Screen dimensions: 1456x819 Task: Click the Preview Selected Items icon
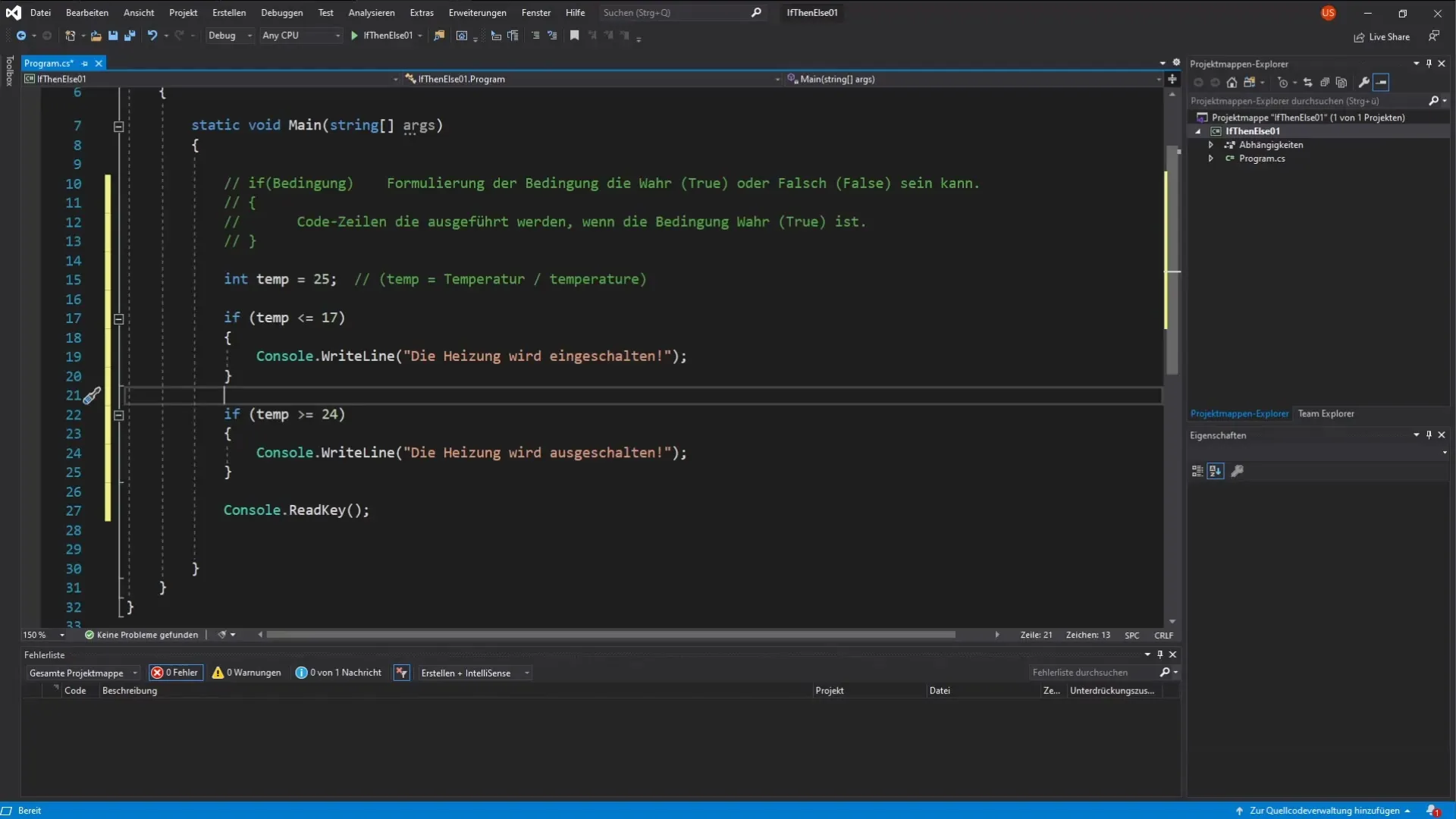(1381, 82)
